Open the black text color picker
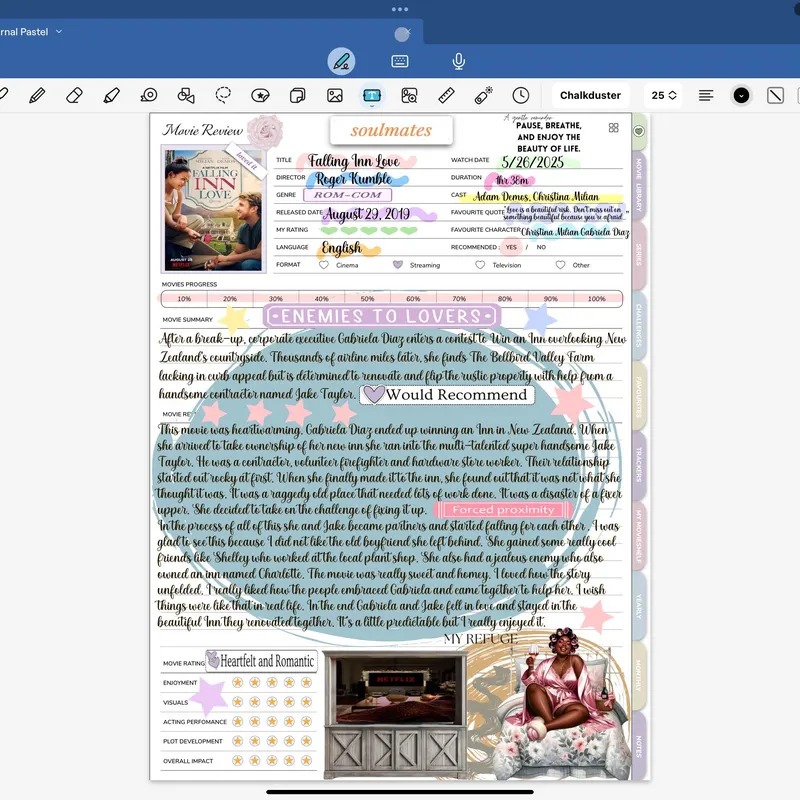 [x=741, y=95]
